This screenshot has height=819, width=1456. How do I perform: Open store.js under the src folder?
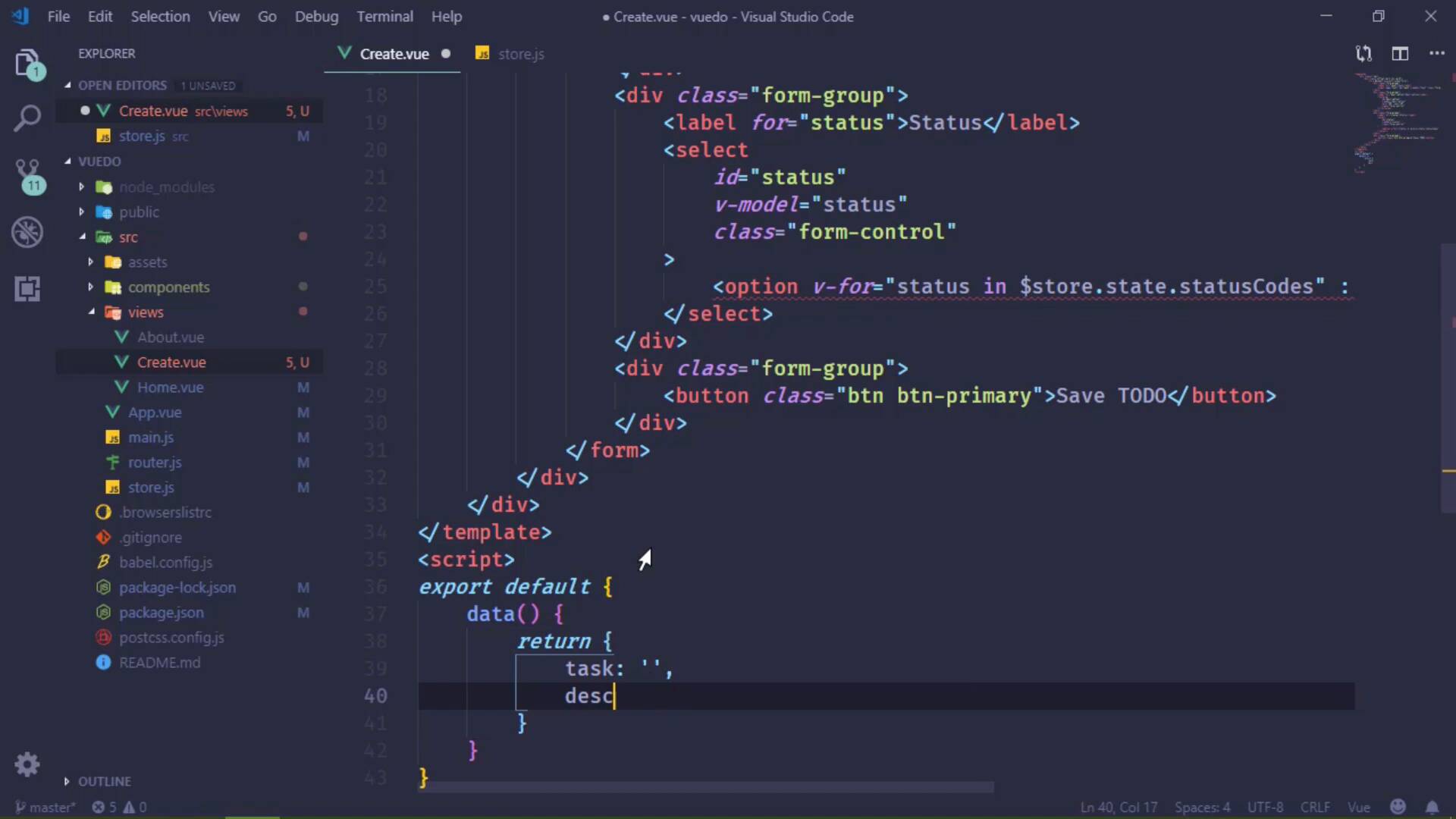pos(190,487)
